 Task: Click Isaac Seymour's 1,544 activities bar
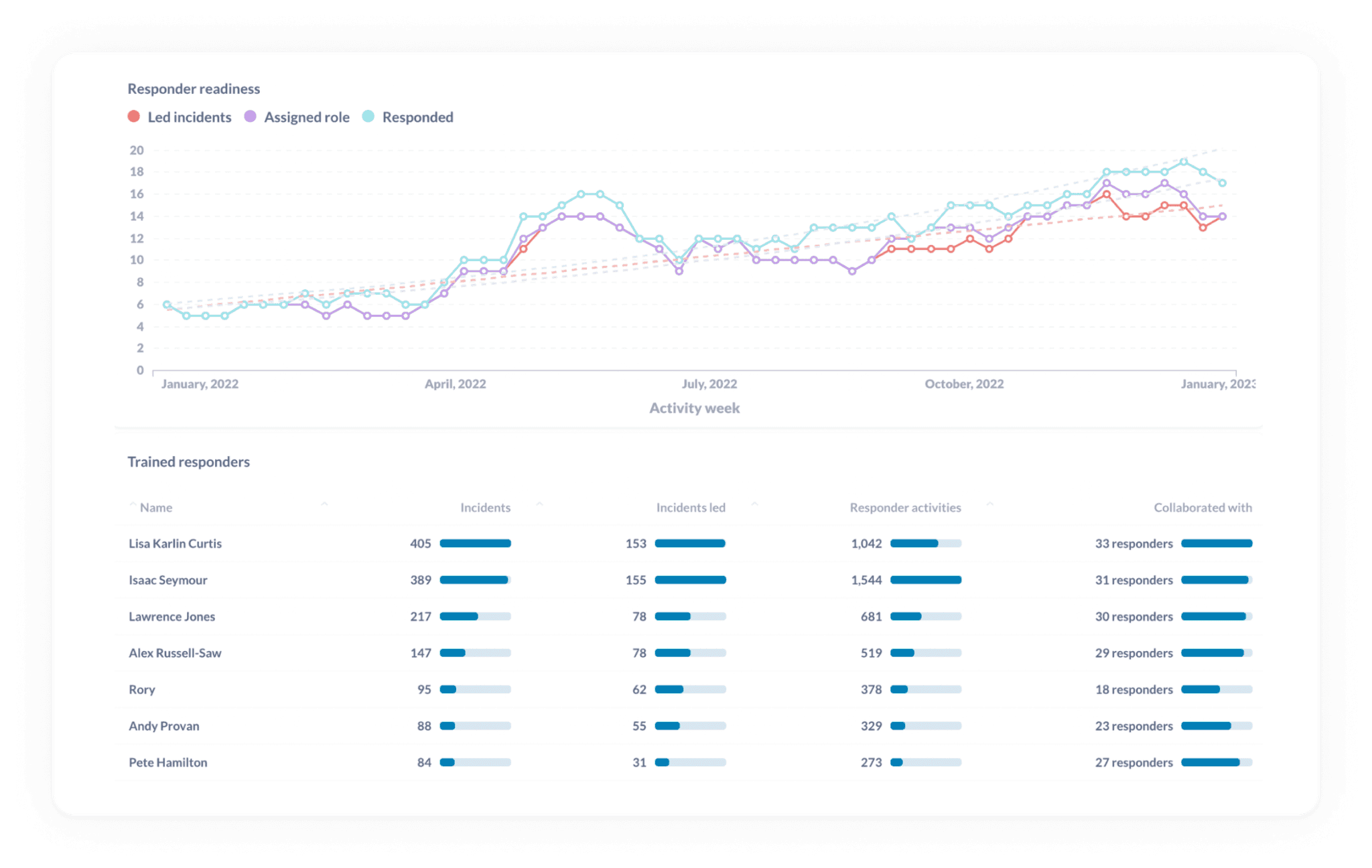925,580
